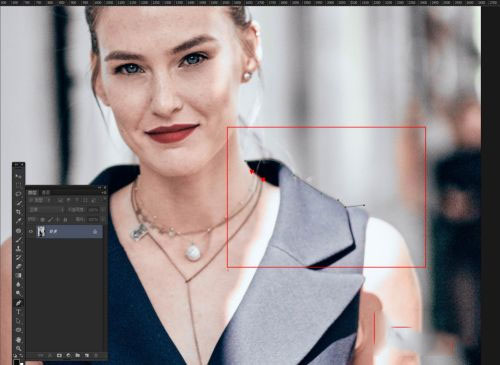Image resolution: width=500 pixels, height=365 pixels.
Task: Filter layers by adjustment layers icon
Action: (x=68, y=200)
